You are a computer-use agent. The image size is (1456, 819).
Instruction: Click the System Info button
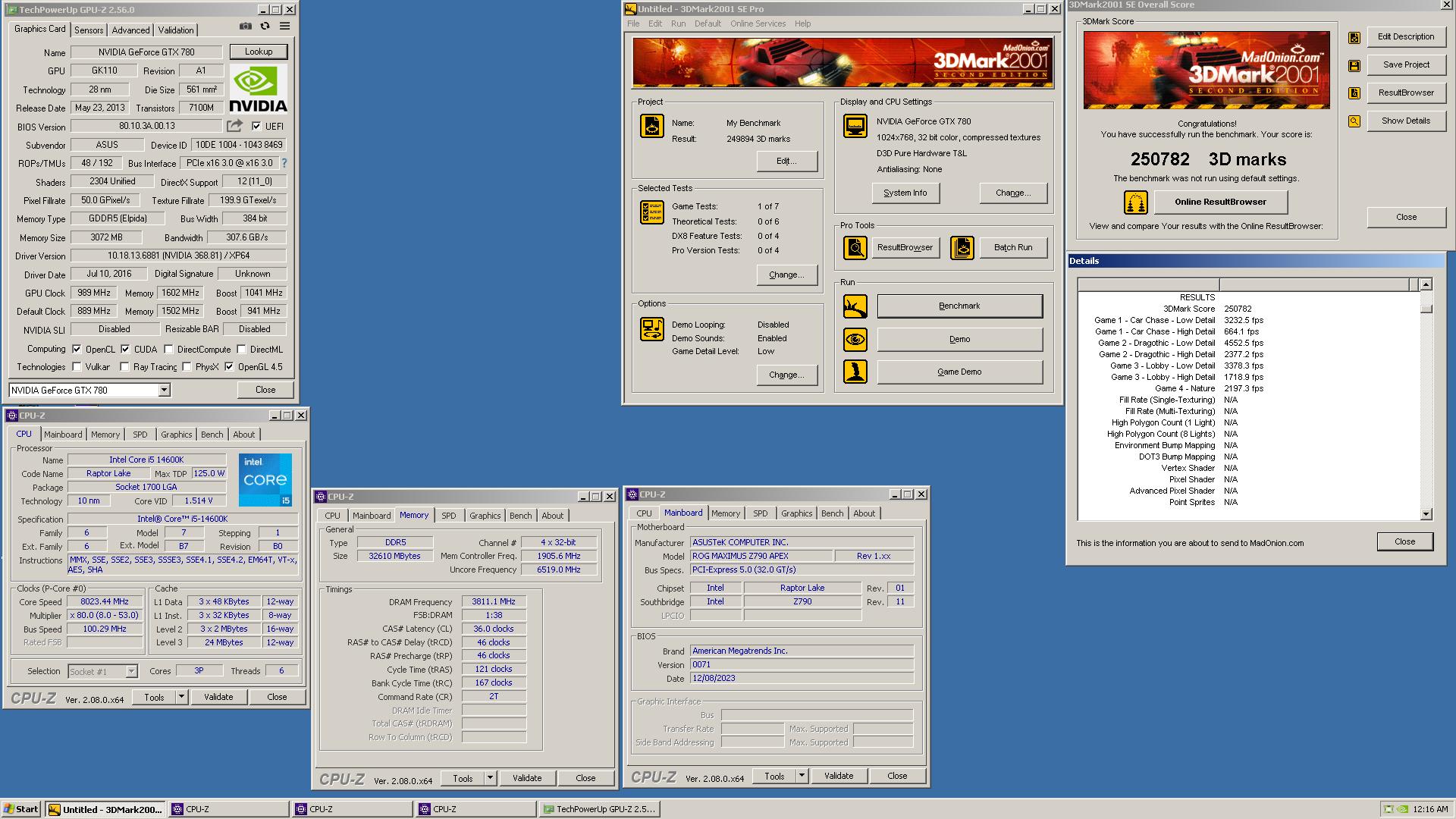click(905, 193)
